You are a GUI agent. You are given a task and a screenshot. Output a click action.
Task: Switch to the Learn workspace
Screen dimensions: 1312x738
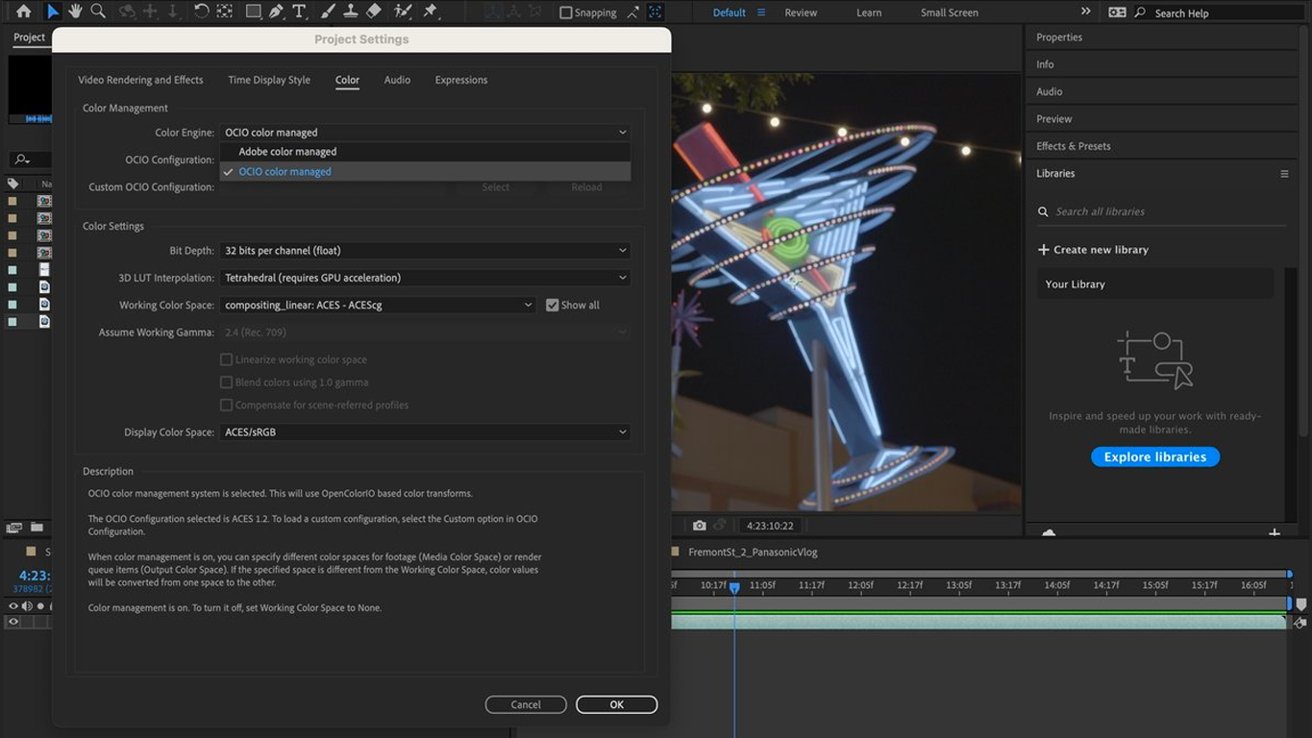point(869,13)
